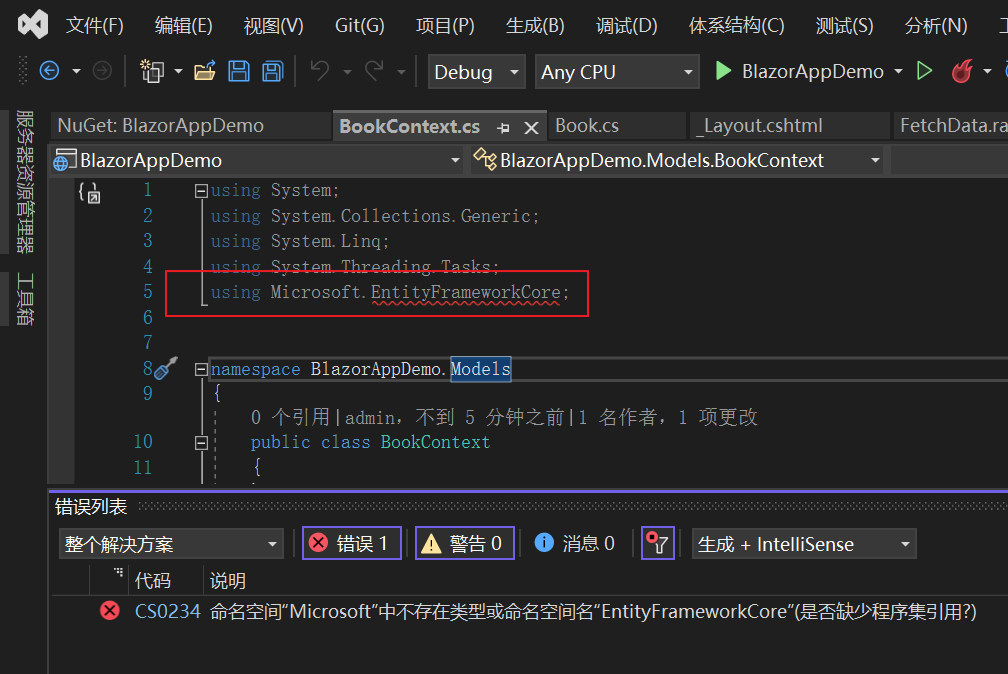Open the 服务器资源管理器 side panel
The image size is (1008, 674).
tap(24, 181)
